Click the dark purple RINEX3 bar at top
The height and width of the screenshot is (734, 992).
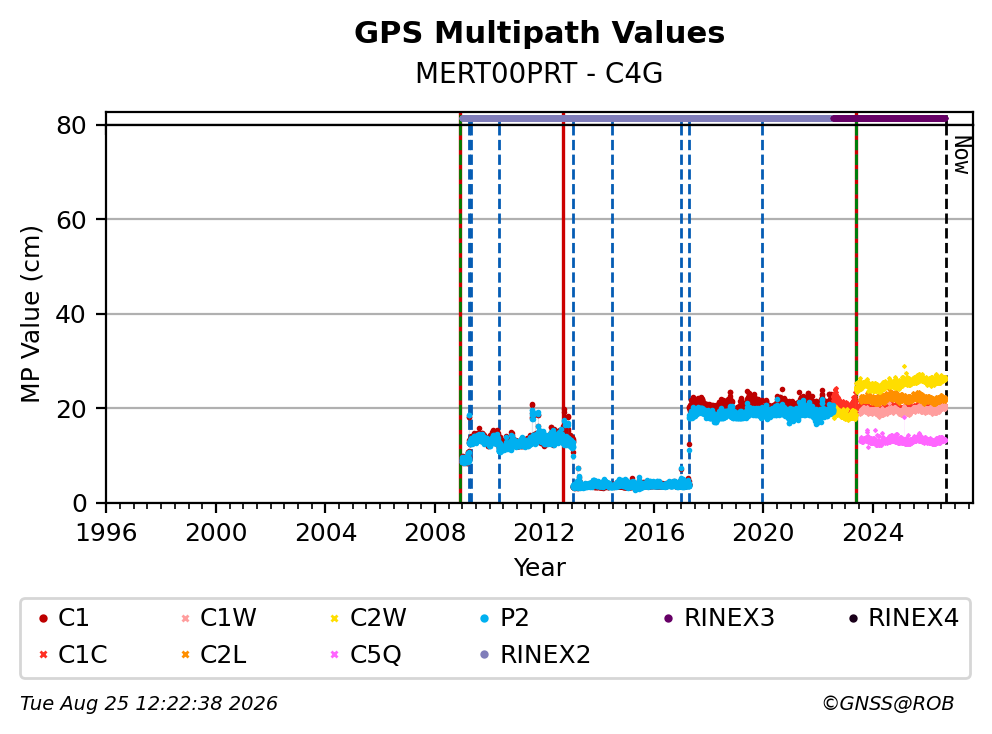[x=889, y=118]
